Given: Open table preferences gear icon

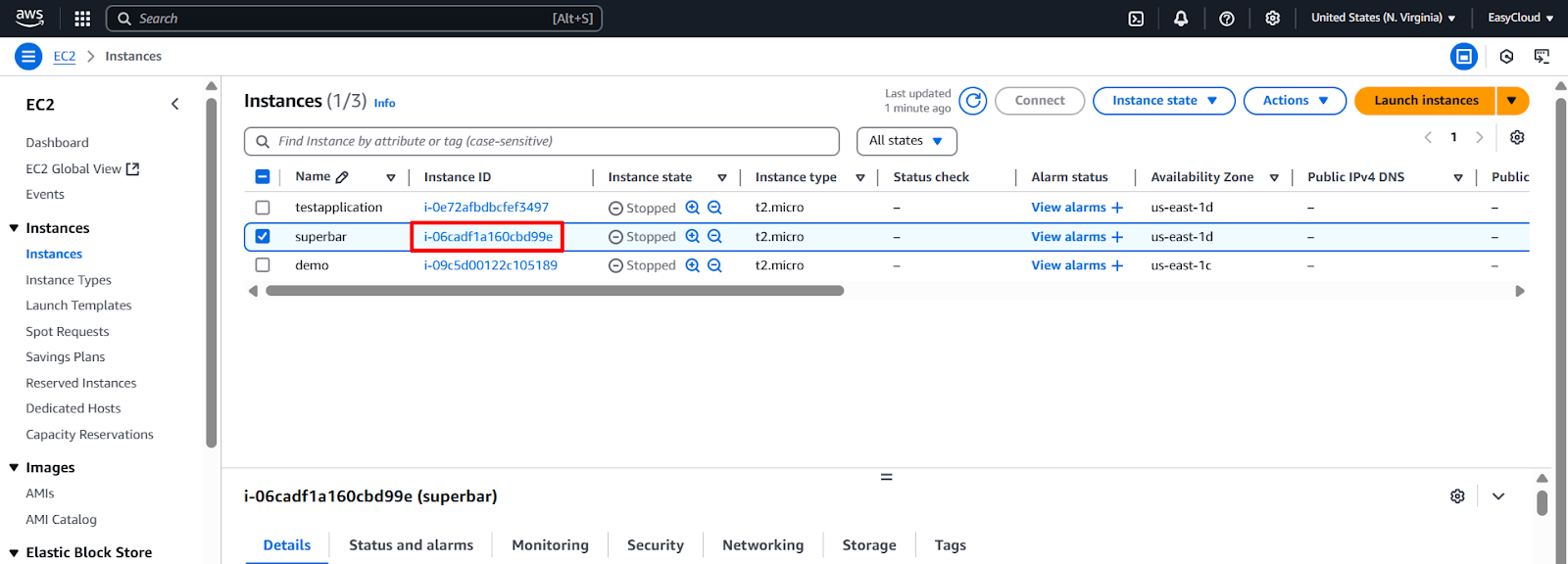Looking at the screenshot, I should [x=1517, y=138].
